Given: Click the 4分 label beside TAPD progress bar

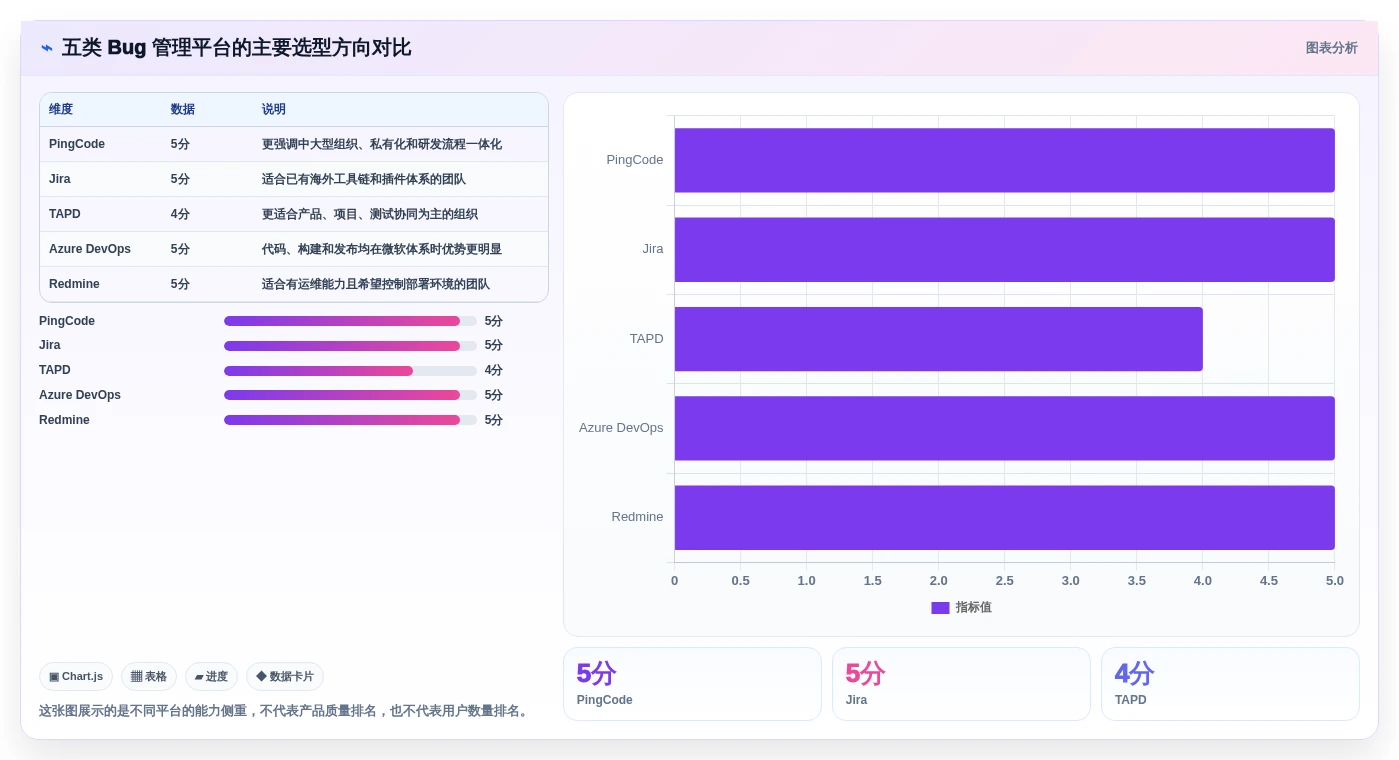Looking at the screenshot, I should [494, 370].
